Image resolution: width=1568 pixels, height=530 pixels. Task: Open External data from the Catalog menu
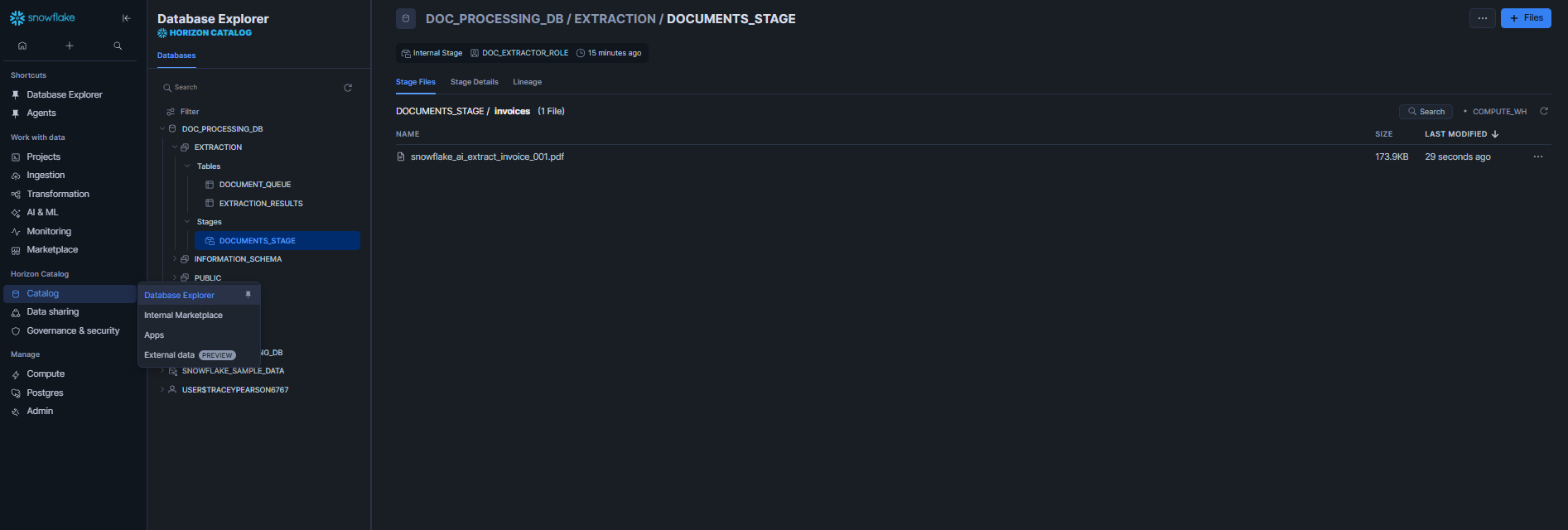coord(168,354)
